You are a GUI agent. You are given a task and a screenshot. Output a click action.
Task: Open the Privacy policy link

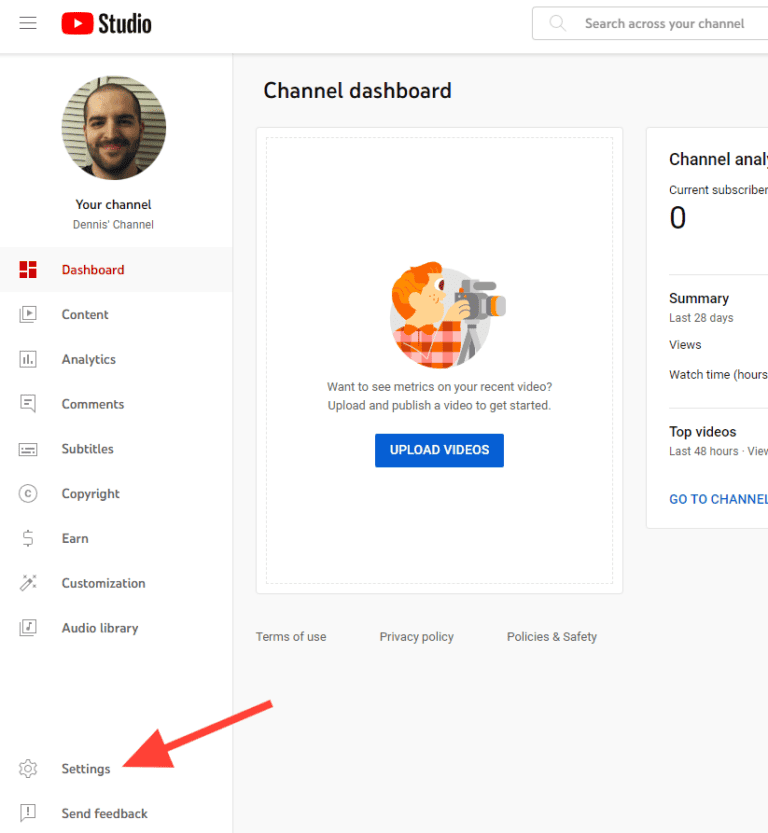(416, 636)
